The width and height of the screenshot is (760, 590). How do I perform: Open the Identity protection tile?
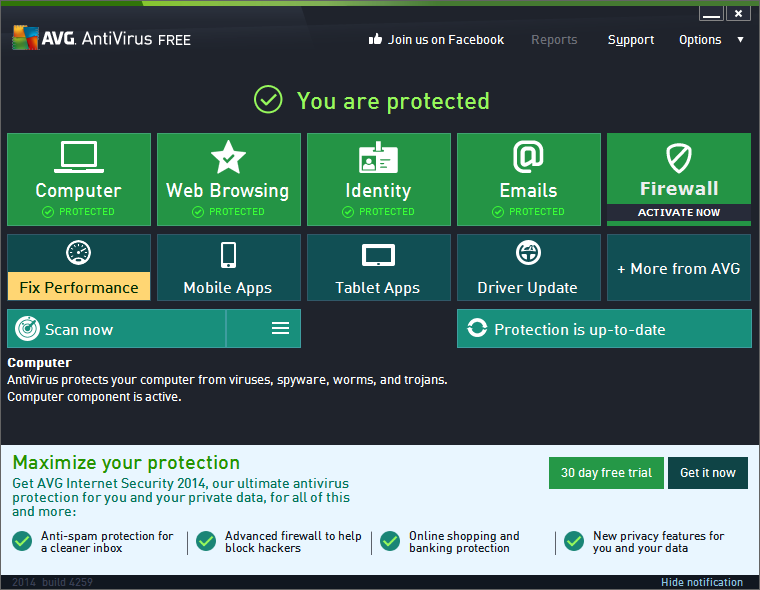pos(378,179)
